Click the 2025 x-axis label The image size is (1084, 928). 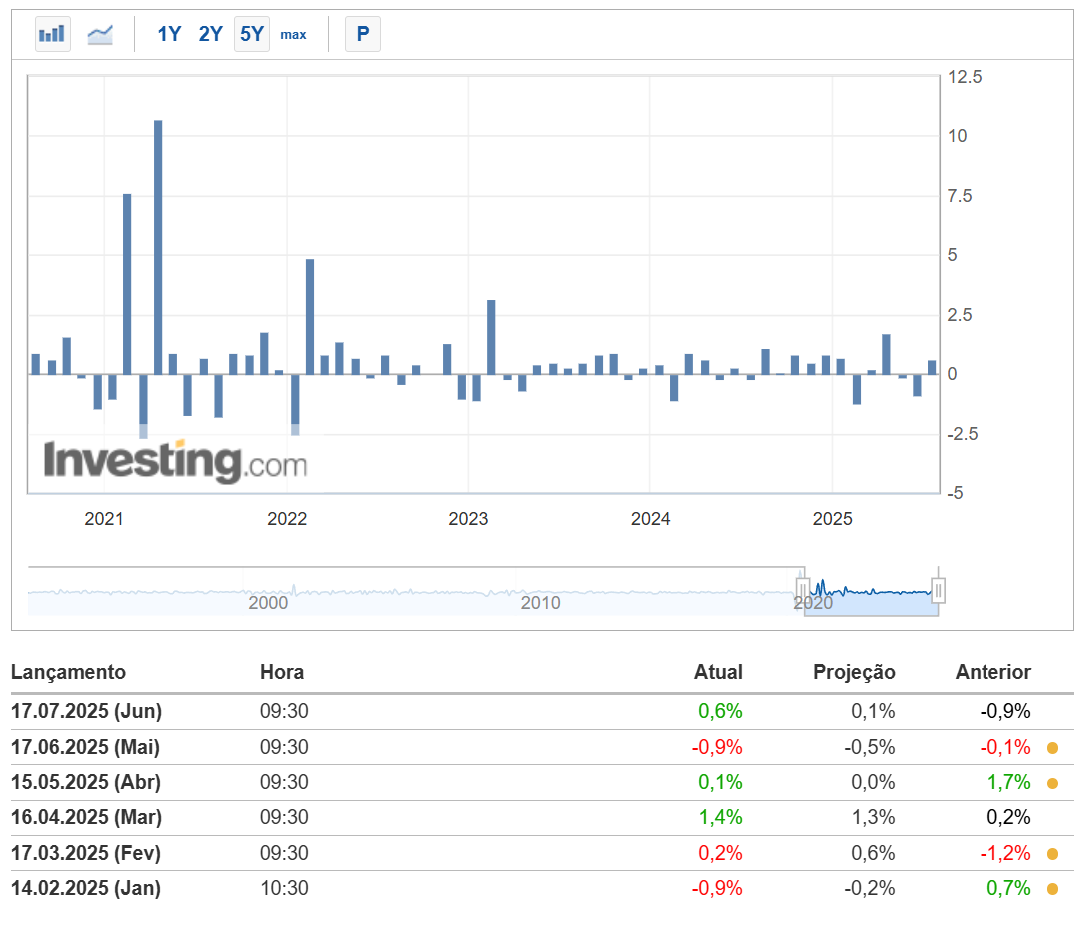pyautogui.click(x=832, y=519)
